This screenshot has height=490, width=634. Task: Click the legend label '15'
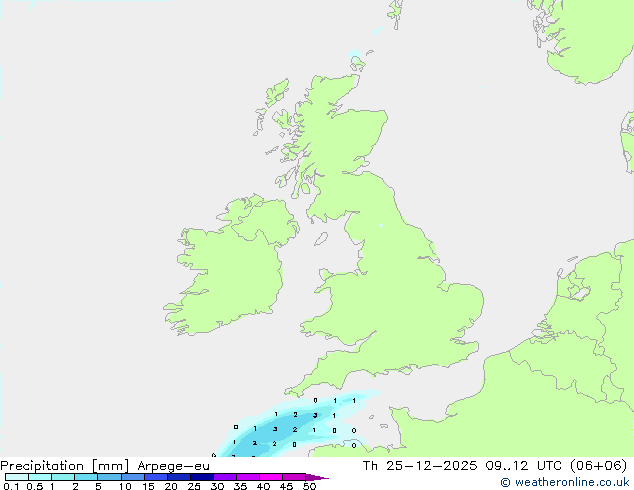[x=148, y=486]
